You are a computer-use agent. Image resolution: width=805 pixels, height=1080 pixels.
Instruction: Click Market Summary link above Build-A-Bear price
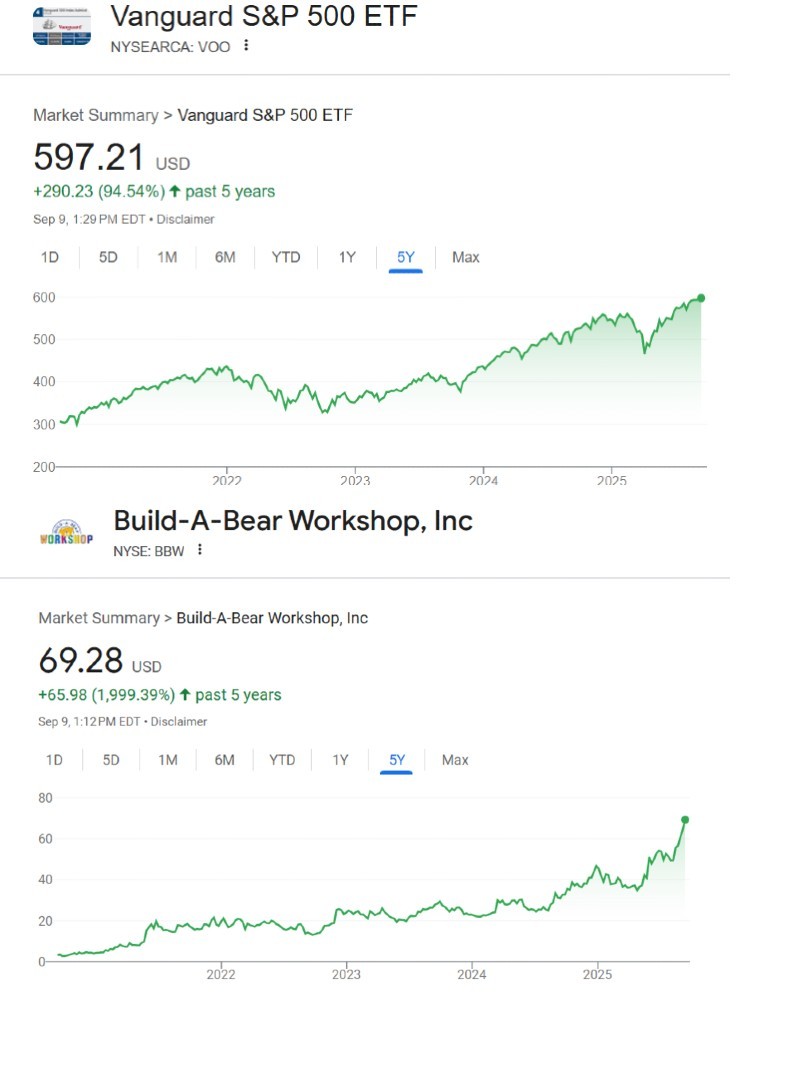point(99,618)
